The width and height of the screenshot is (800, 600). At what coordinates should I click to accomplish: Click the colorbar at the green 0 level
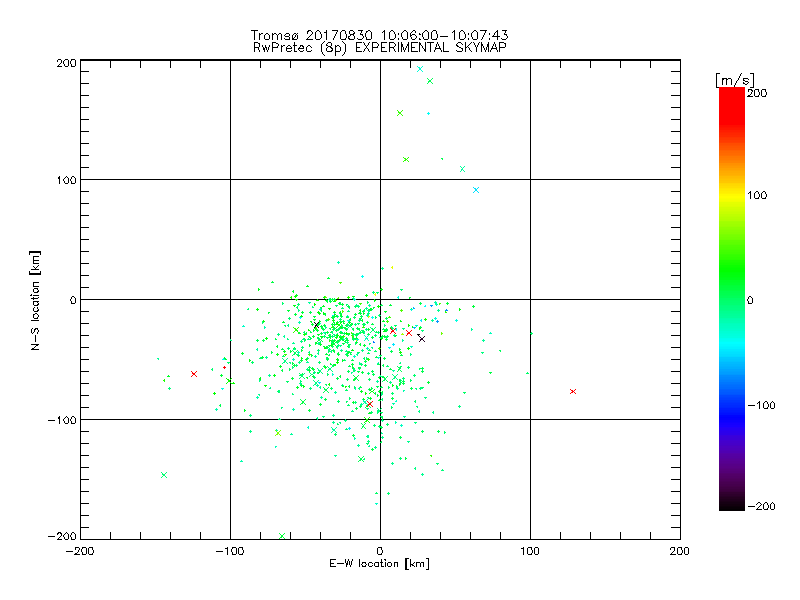pyautogui.click(x=732, y=300)
